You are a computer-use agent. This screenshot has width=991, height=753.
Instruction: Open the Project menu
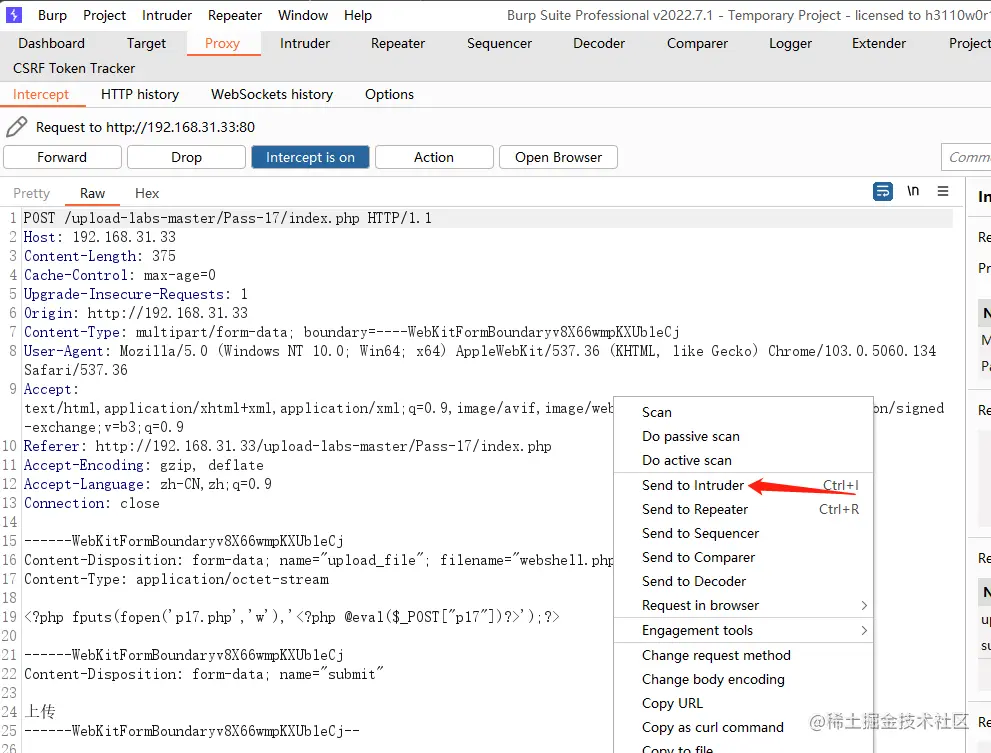(x=104, y=15)
